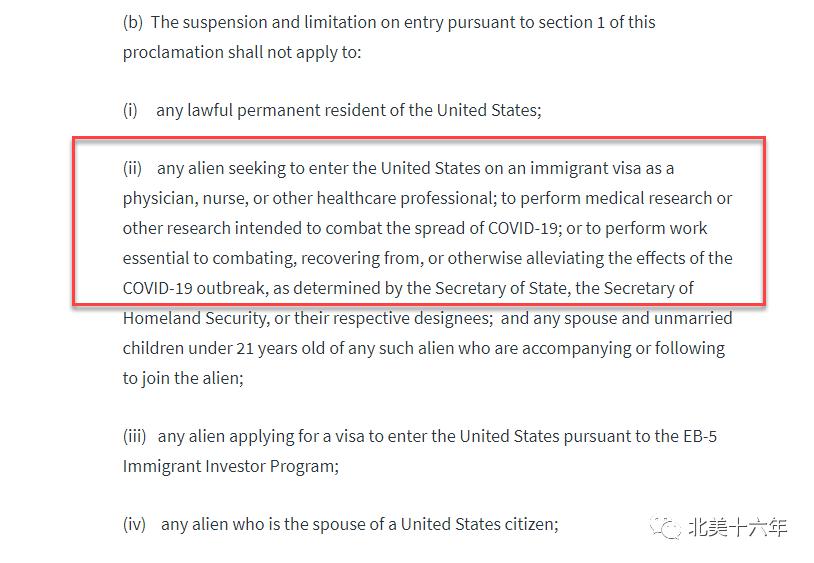Click "physician, nurse" in the highlighted box
This screenshot has width=814, height=563.
pos(185,199)
